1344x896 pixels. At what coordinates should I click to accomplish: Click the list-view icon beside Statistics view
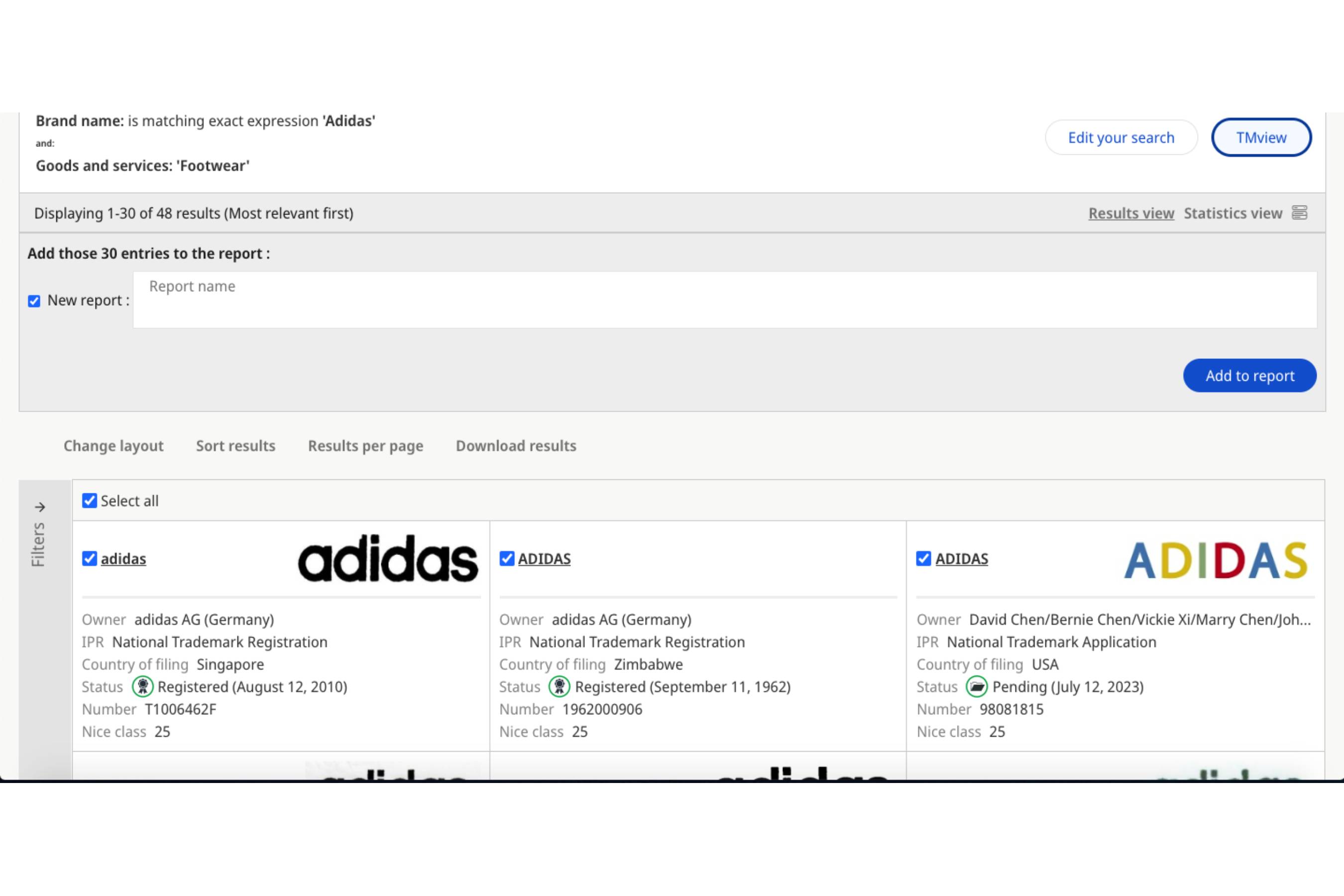point(1299,213)
